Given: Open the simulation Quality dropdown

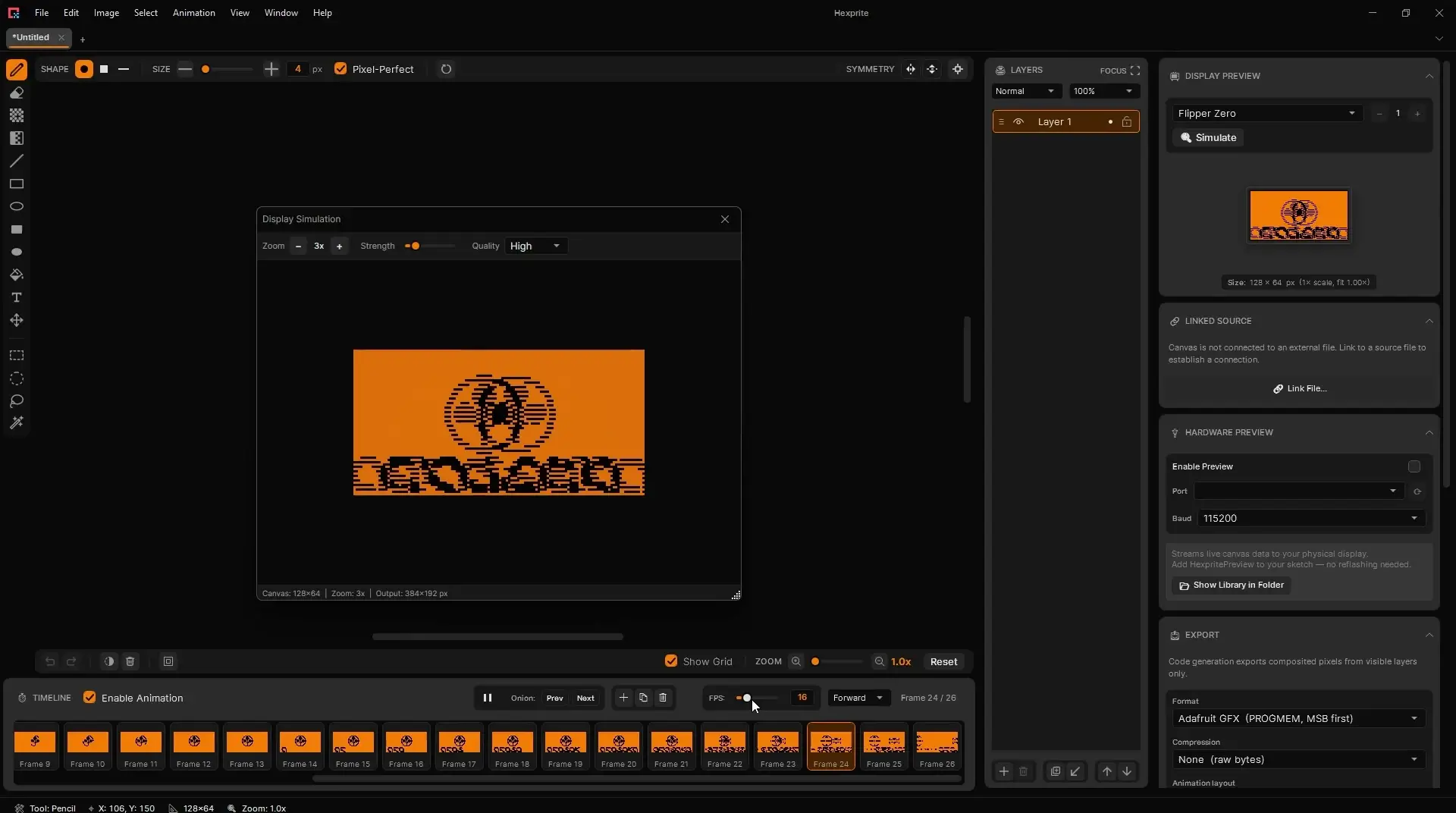Looking at the screenshot, I should coord(535,246).
